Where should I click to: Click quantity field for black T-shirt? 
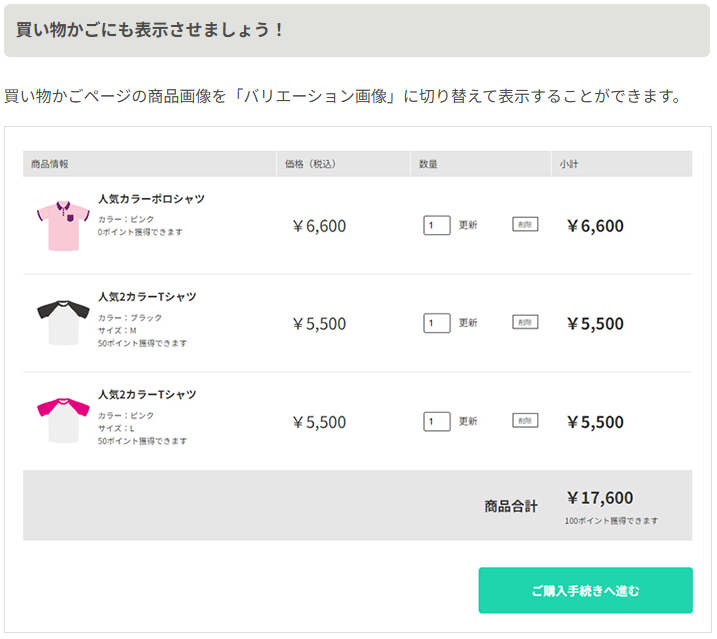coord(436,323)
